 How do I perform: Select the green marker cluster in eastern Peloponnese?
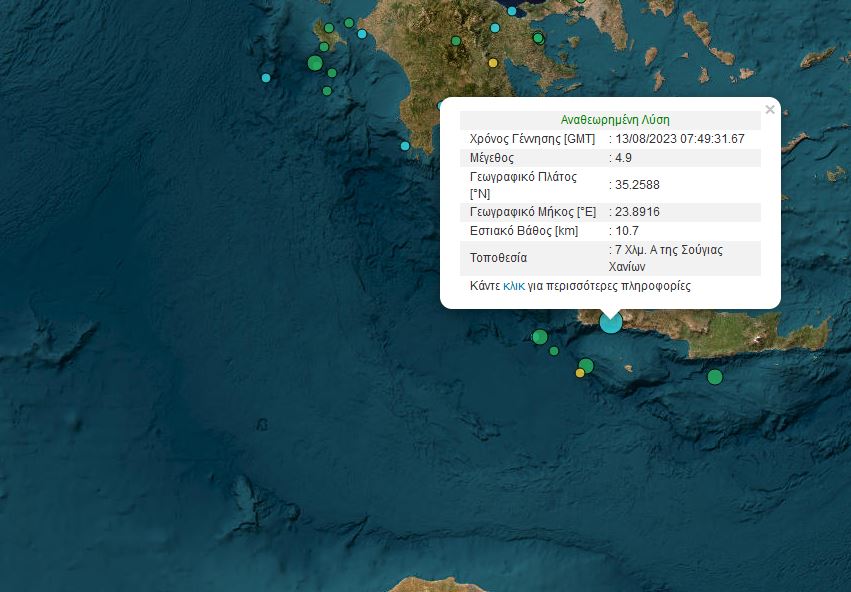pyautogui.click(x=538, y=39)
